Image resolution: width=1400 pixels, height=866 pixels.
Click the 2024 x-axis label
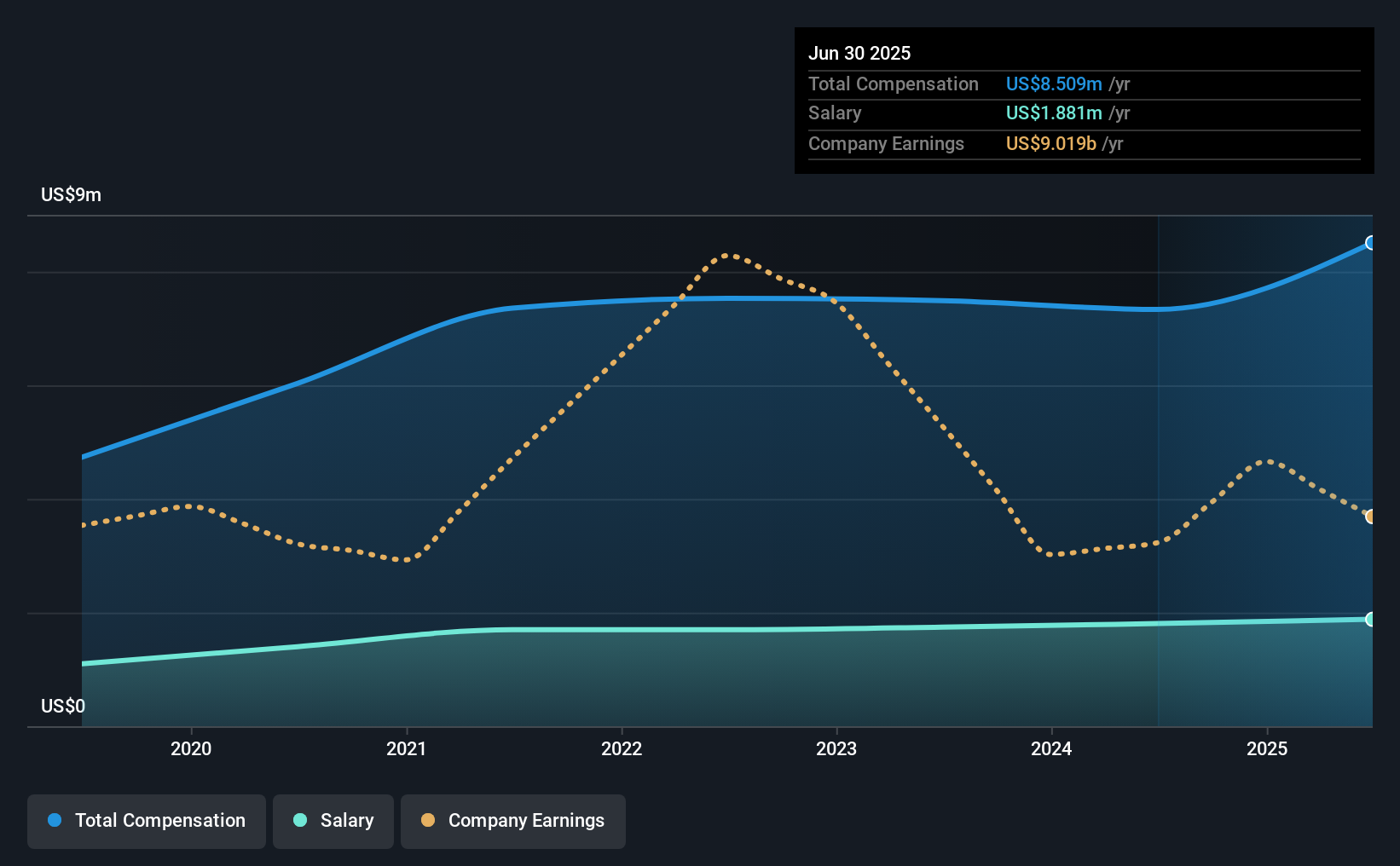pyautogui.click(x=1051, y=748)
